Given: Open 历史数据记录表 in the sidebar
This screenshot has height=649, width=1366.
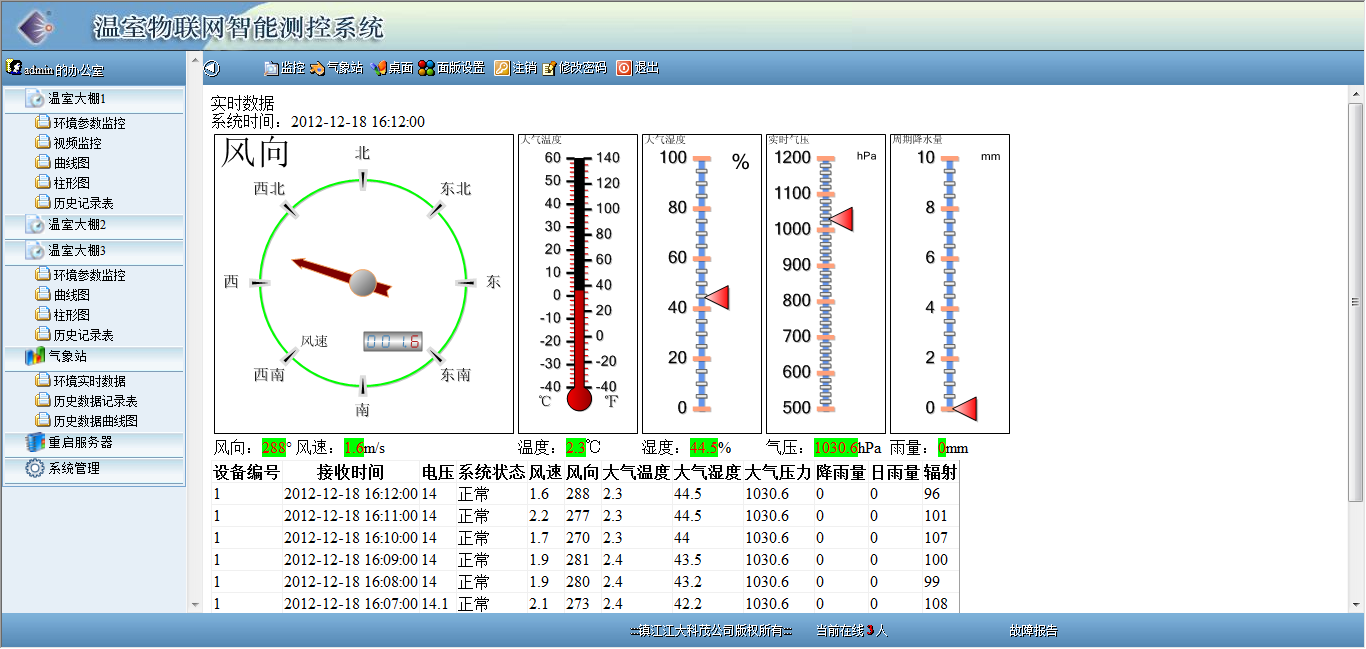Looking at the screenshot, I should (95, 401).
